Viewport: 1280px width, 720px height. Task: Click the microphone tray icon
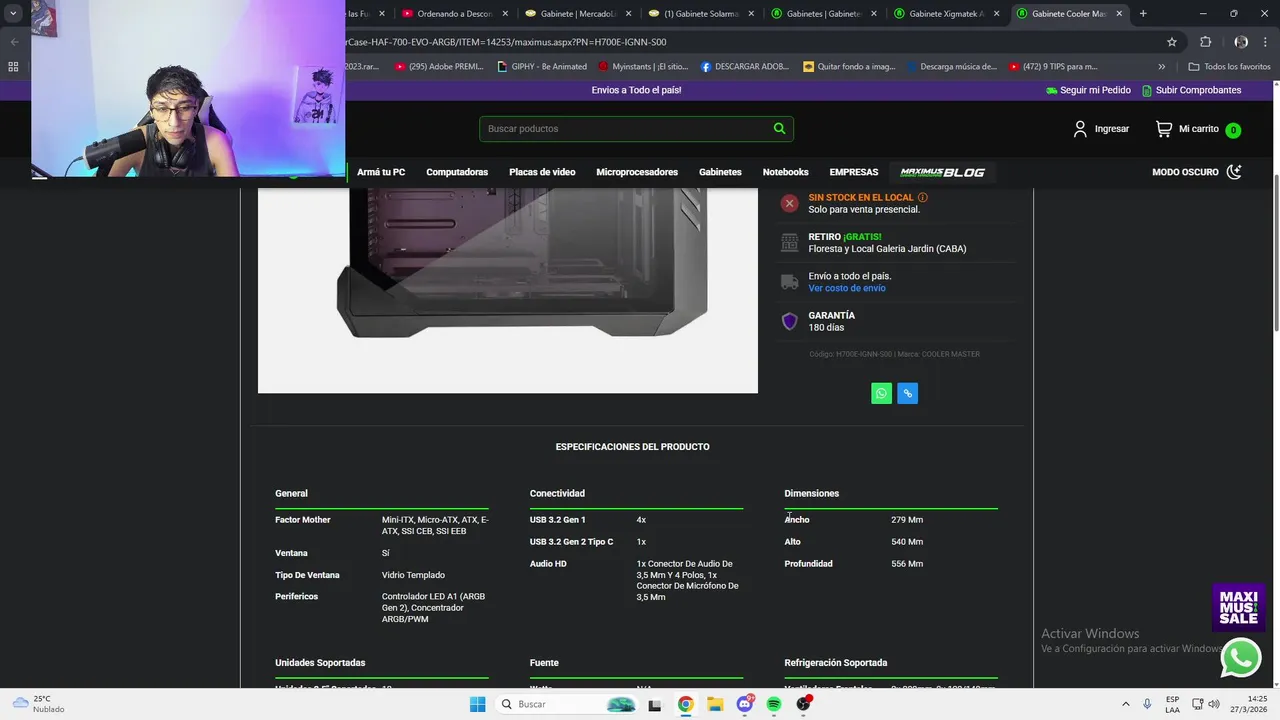point(1147,704)
